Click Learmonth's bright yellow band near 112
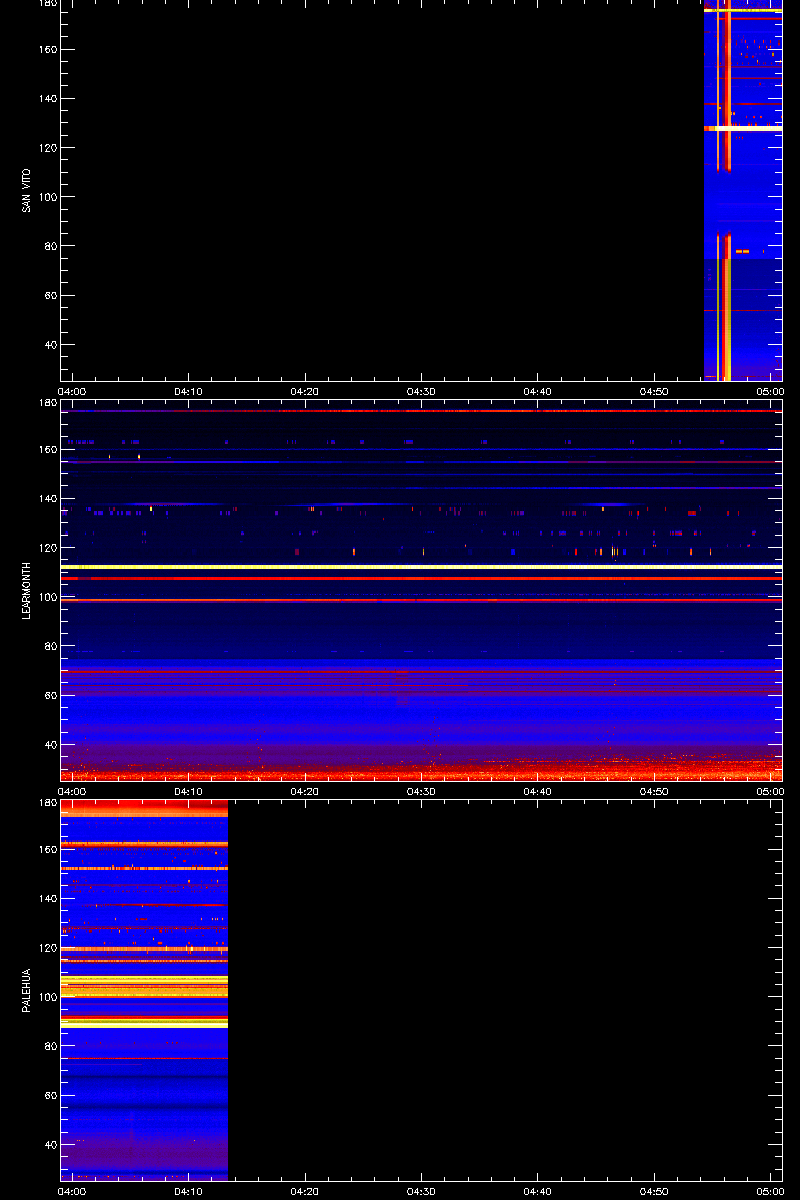This screenshot has height=1200, width=800. coord(421,567)
